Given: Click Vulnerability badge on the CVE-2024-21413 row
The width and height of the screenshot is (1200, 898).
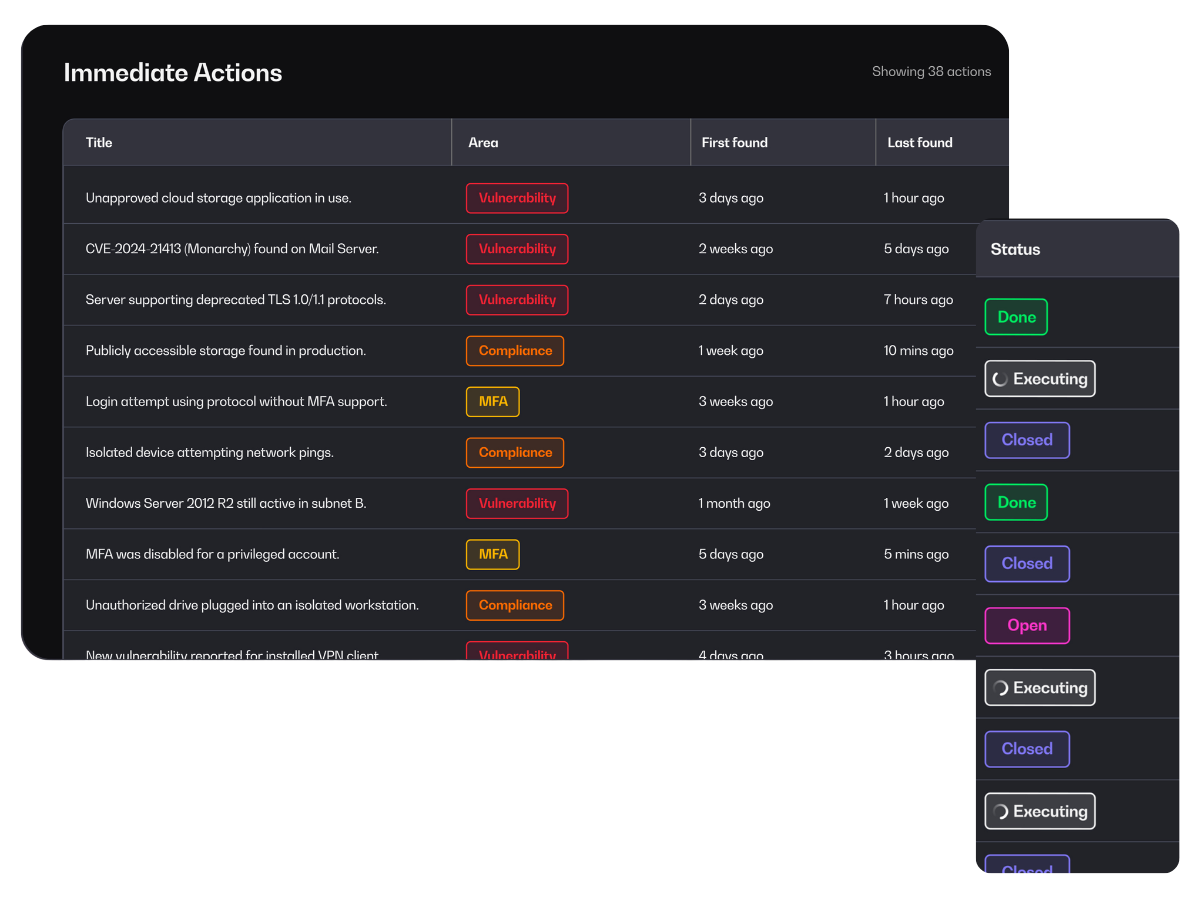Looking at the screenshot, I should point(517,249).
